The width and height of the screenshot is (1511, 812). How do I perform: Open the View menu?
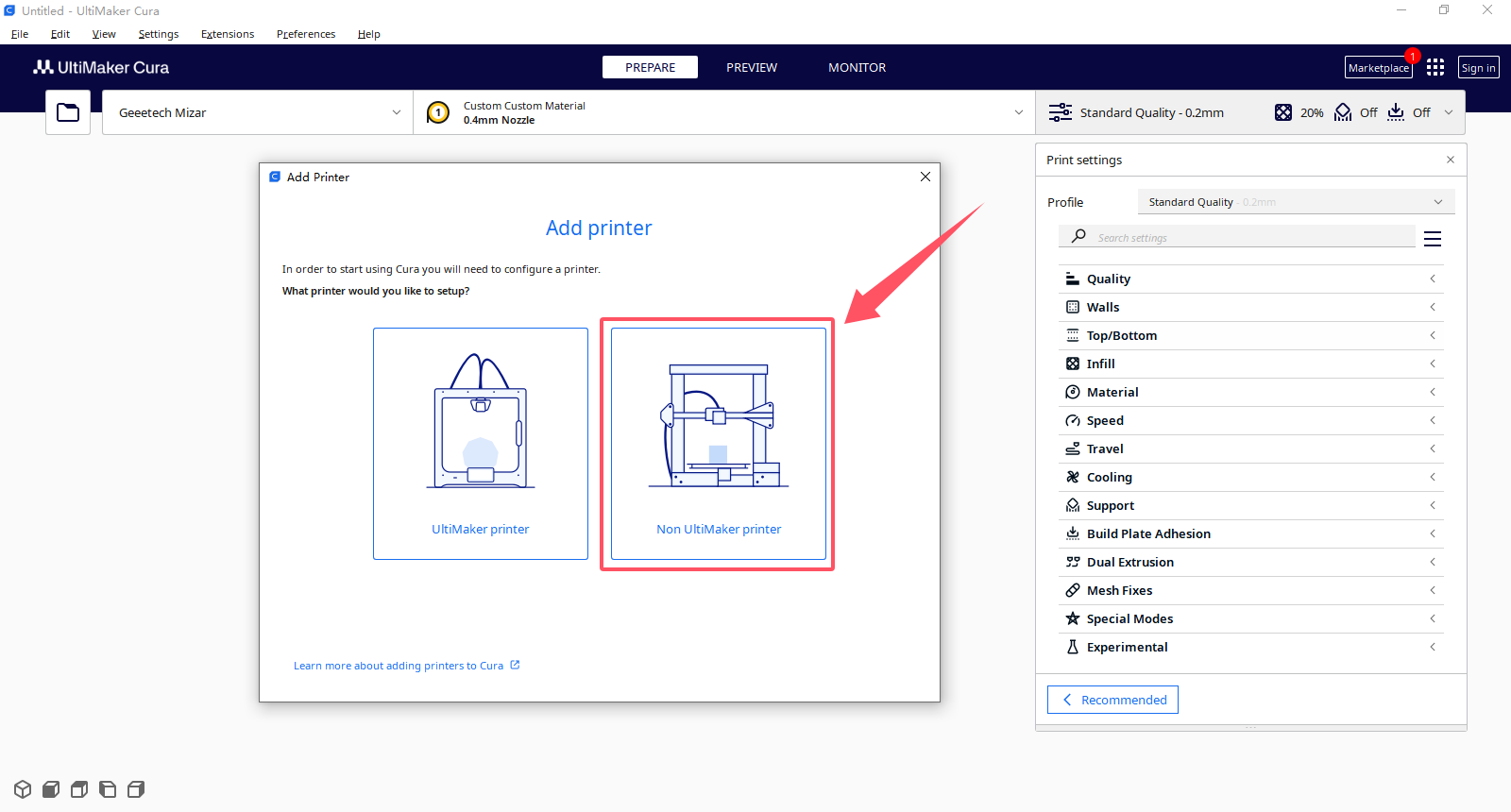104,34
